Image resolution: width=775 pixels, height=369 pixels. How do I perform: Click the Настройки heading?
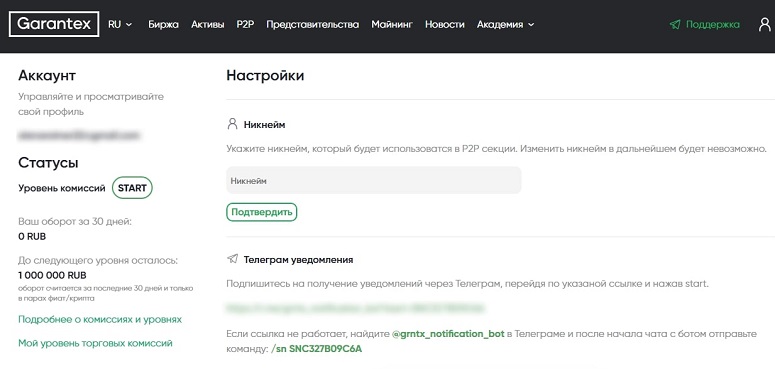tap(265, 76)
